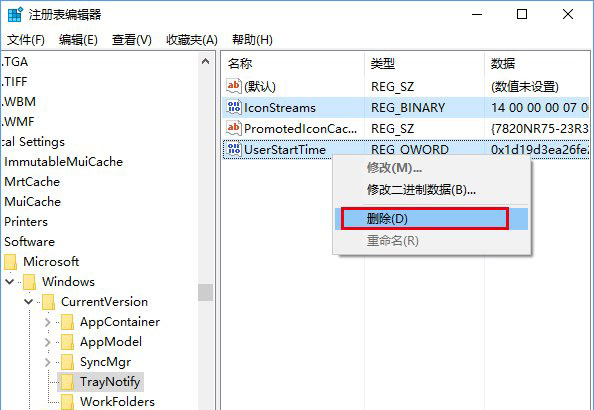Click the 数据 column header
Image resolution: width=594 pixels, height=410 pixels.
tap(538, 63)
